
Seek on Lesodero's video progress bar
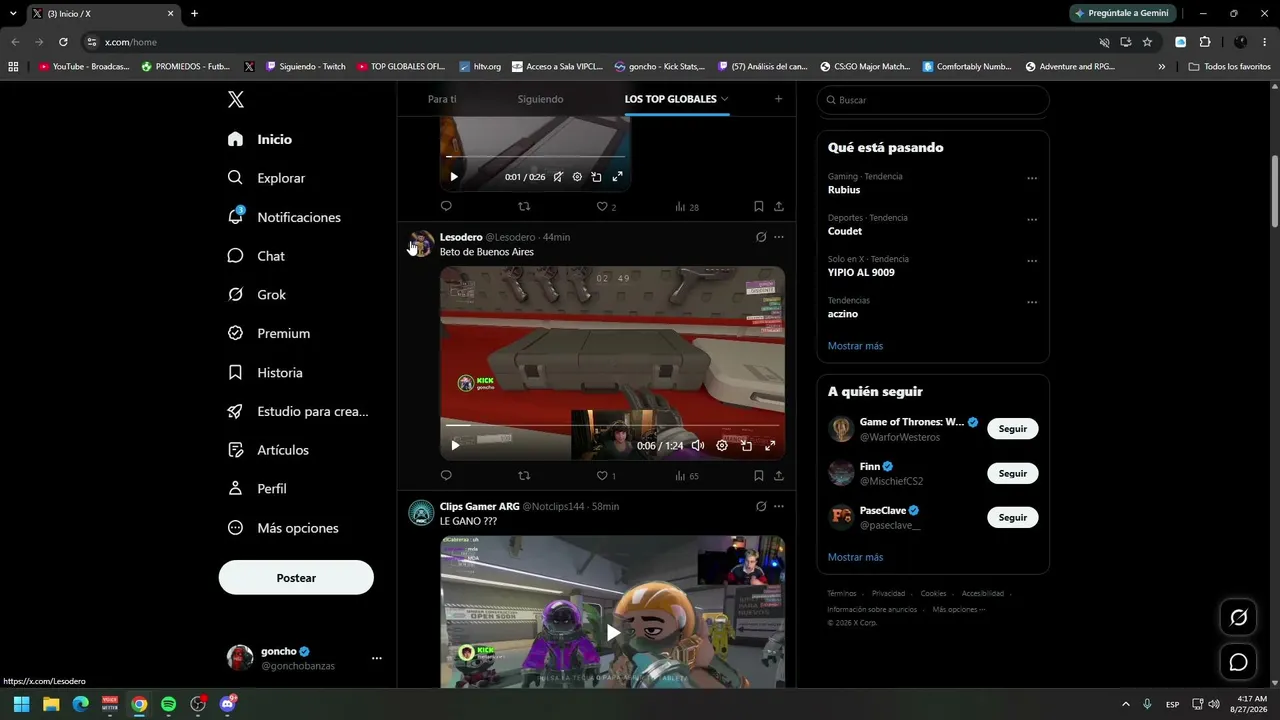(x=612, y=426)
